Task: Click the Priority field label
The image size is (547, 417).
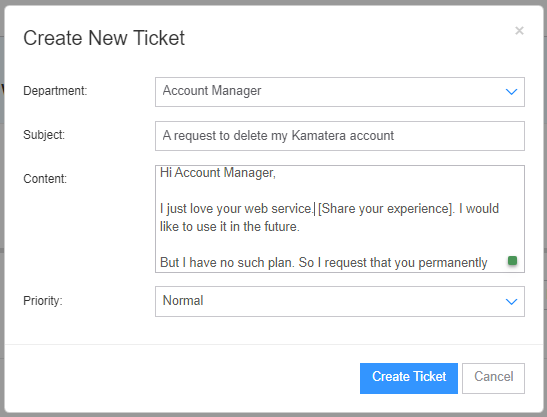Action: click(x=43, y=300)
